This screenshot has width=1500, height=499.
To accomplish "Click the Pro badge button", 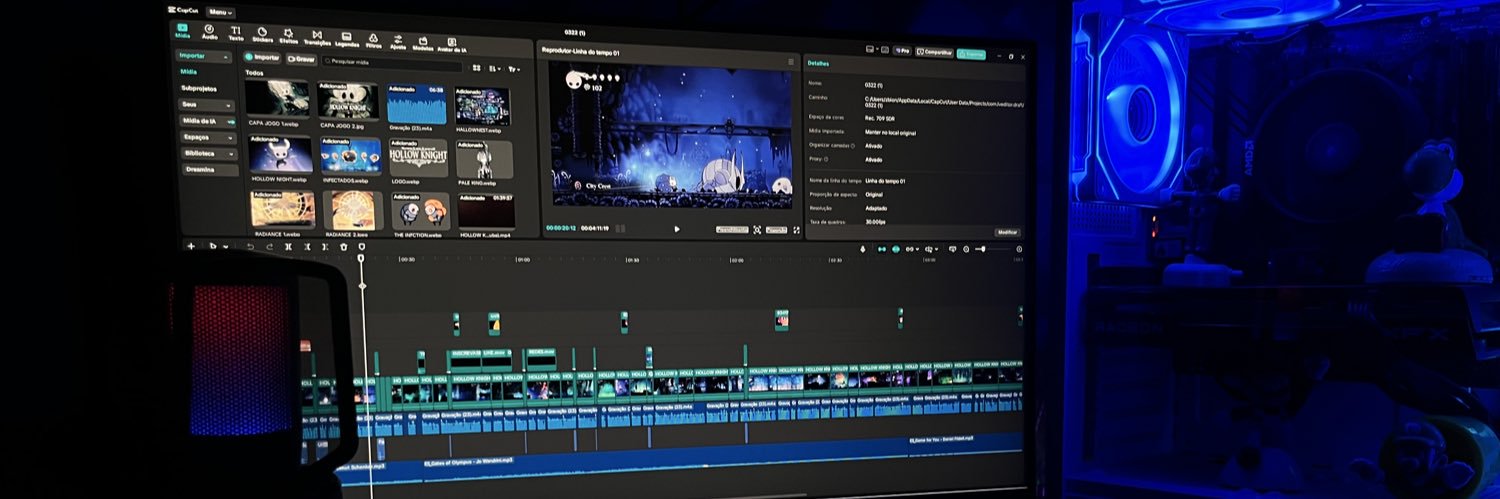I will (902, 50).
